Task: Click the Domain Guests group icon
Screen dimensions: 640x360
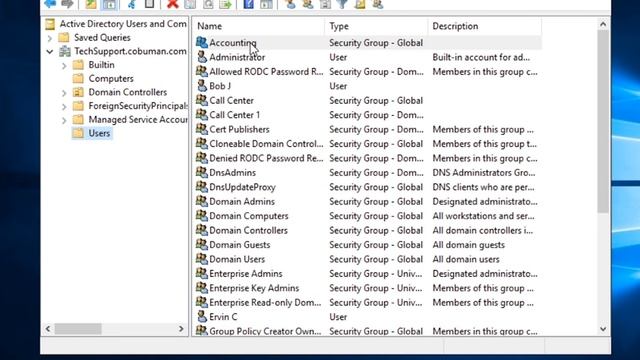Action: [202, 244]
